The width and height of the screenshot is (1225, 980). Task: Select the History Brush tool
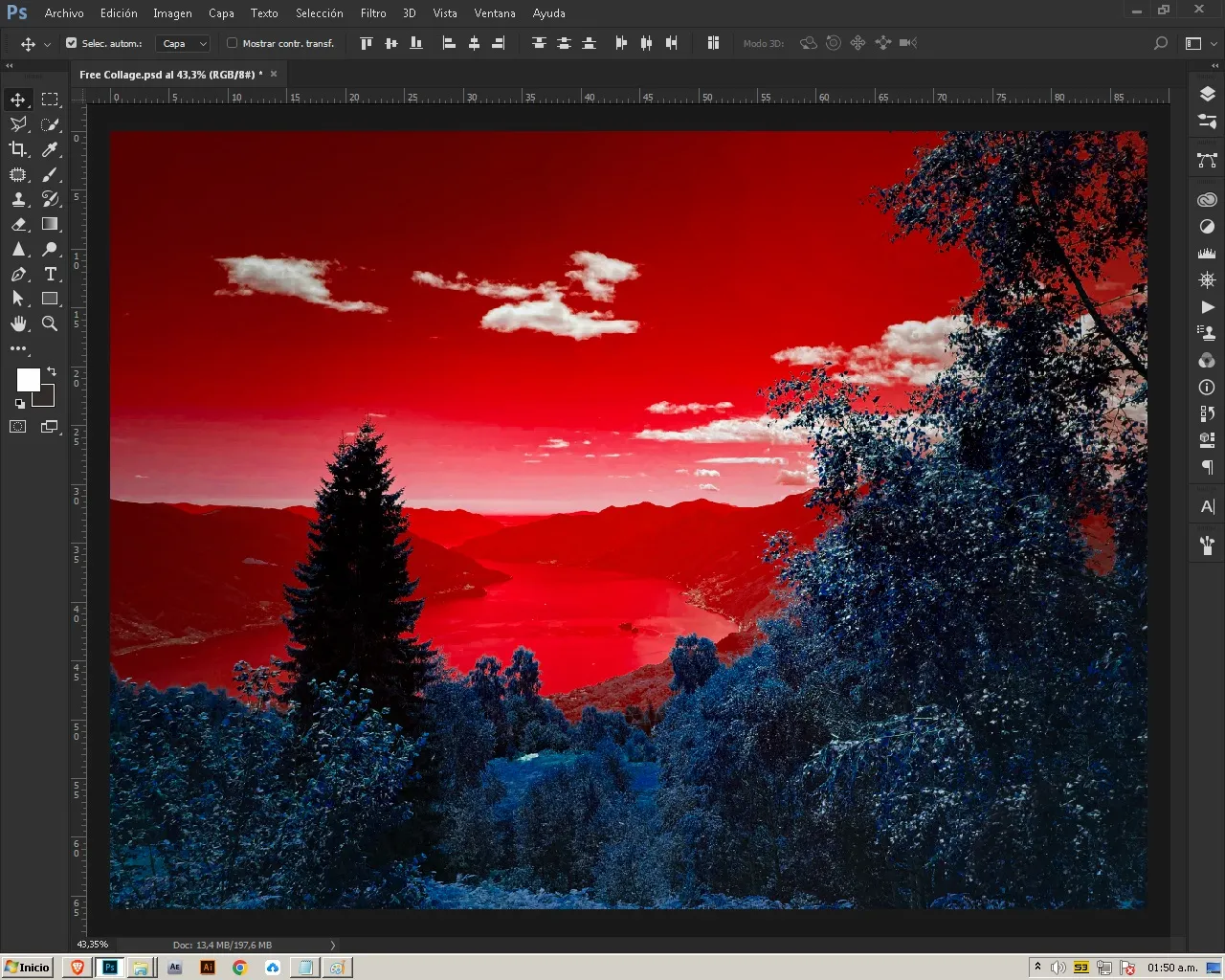[x=50, y=199]
